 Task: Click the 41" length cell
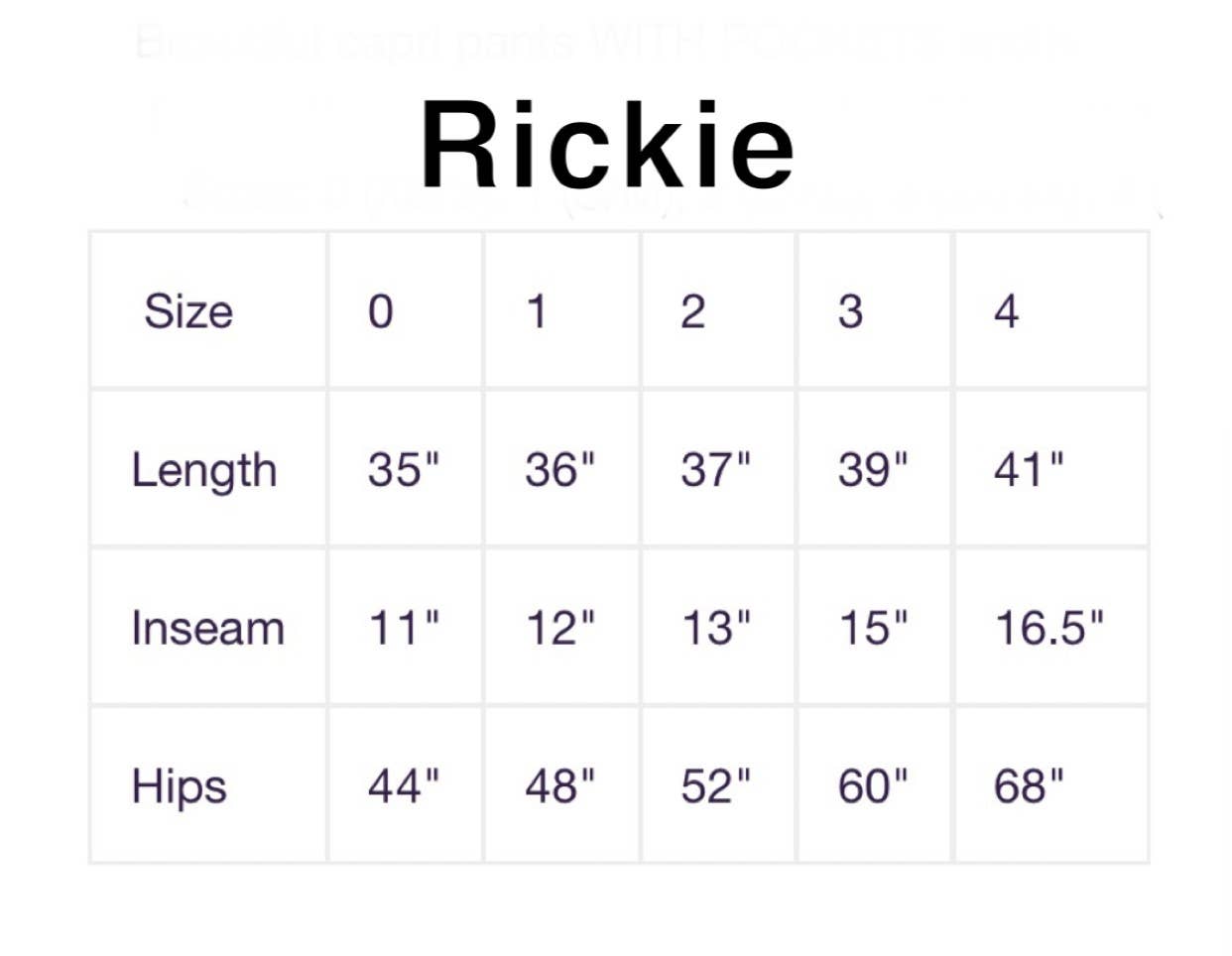(x=1029, y=469)
